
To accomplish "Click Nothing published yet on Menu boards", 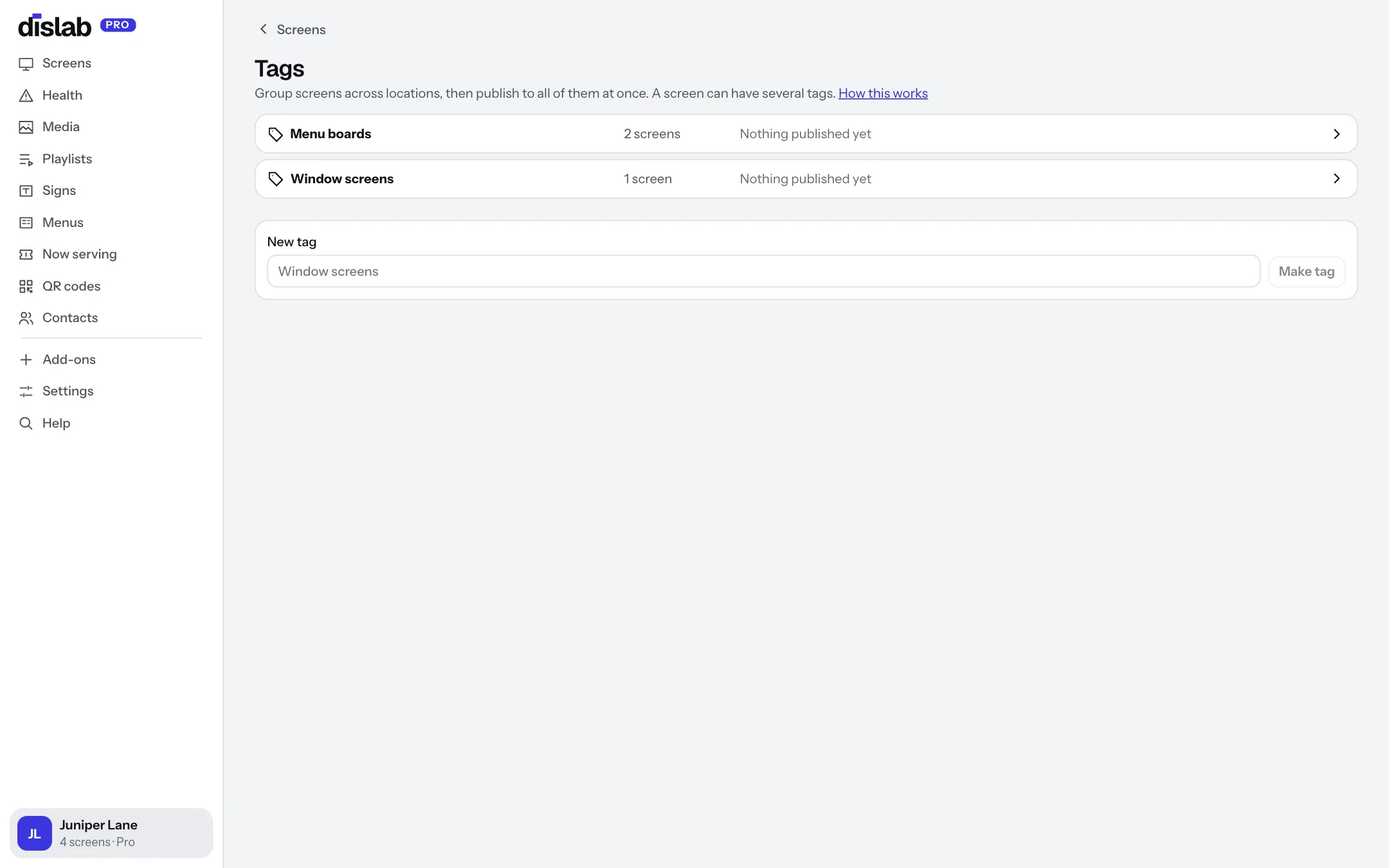I will 805,134.
